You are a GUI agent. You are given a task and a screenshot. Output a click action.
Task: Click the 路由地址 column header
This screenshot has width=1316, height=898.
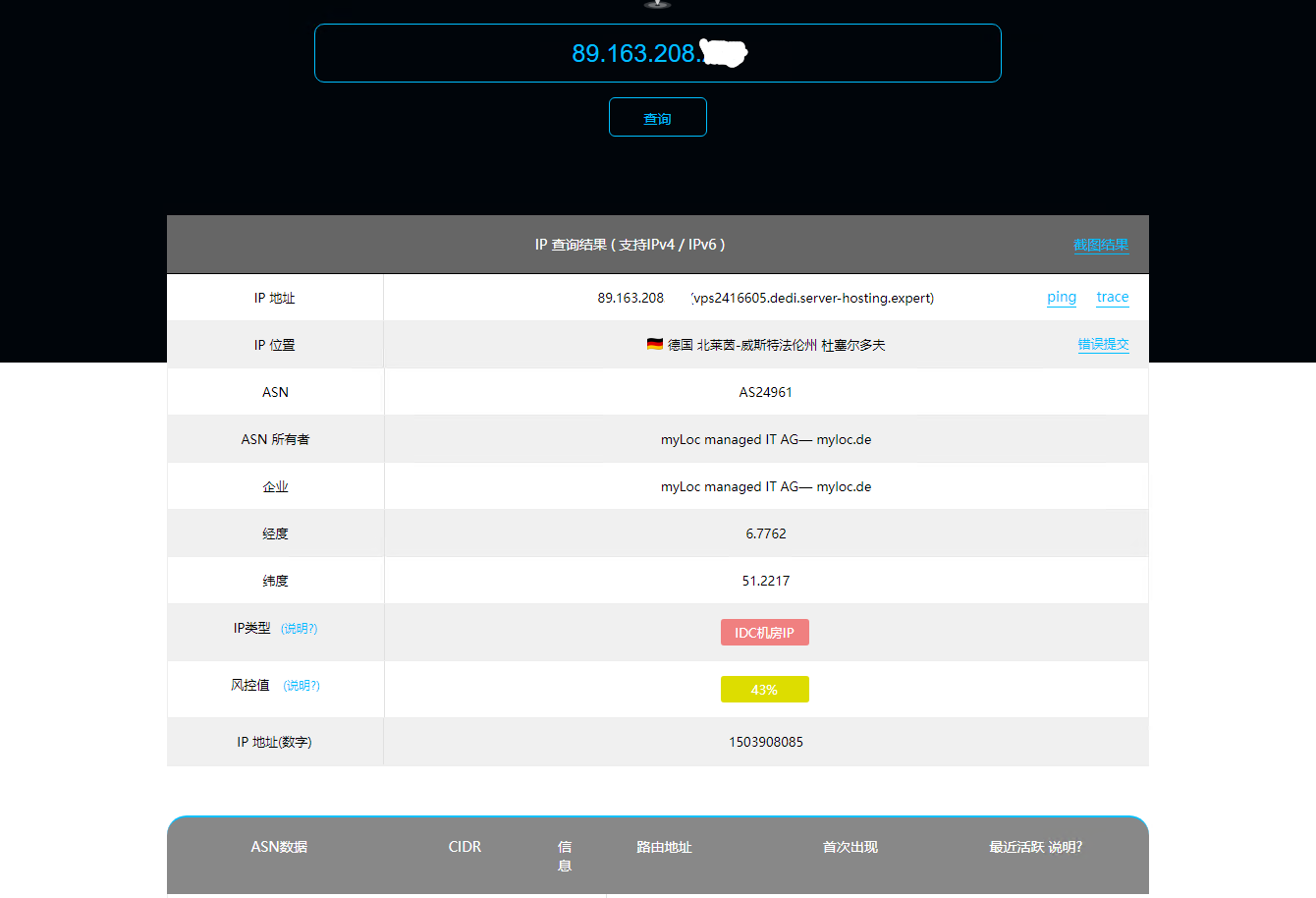(x=664, y=847)
